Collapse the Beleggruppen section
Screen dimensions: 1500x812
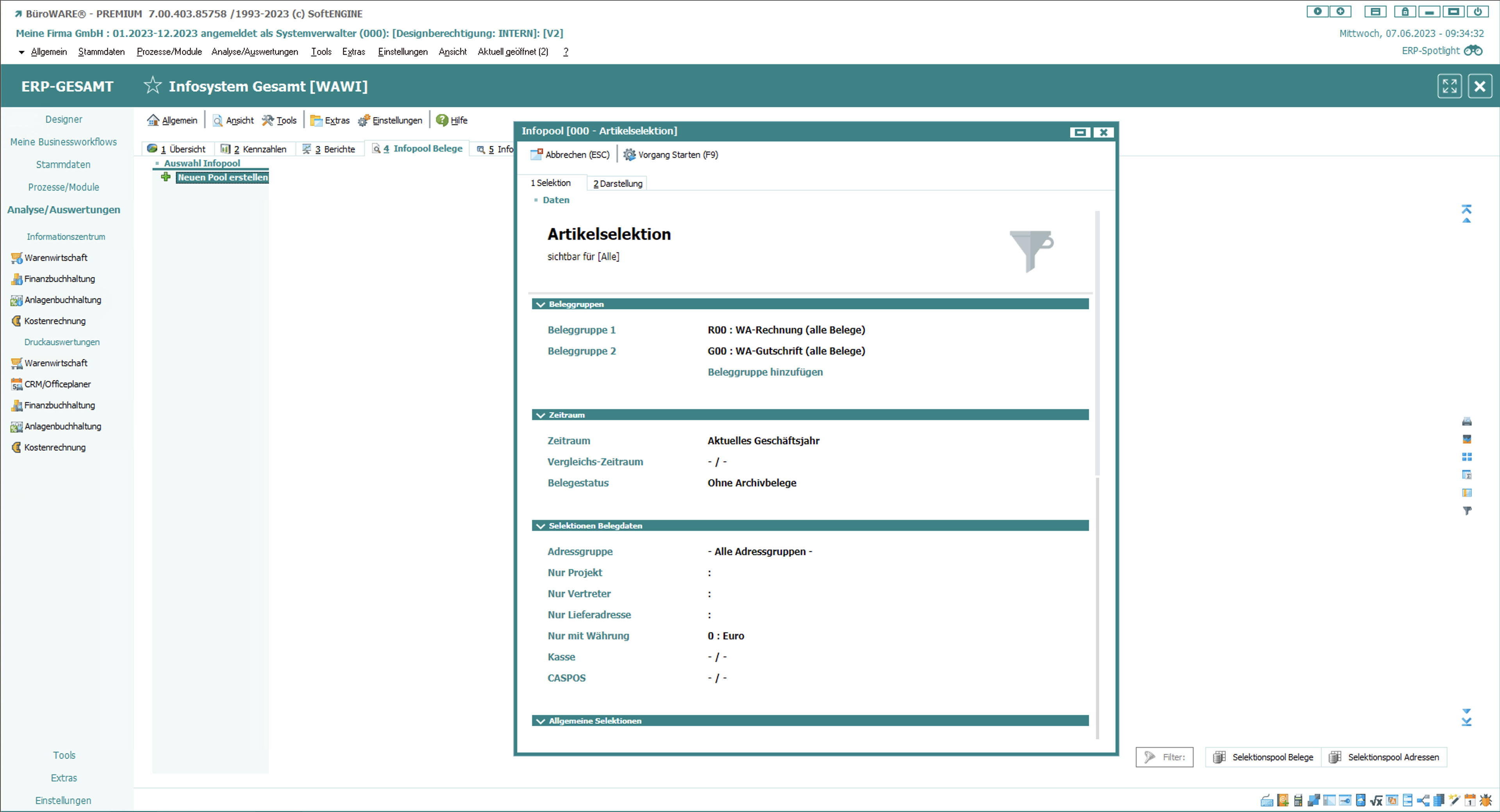point(540,304)
